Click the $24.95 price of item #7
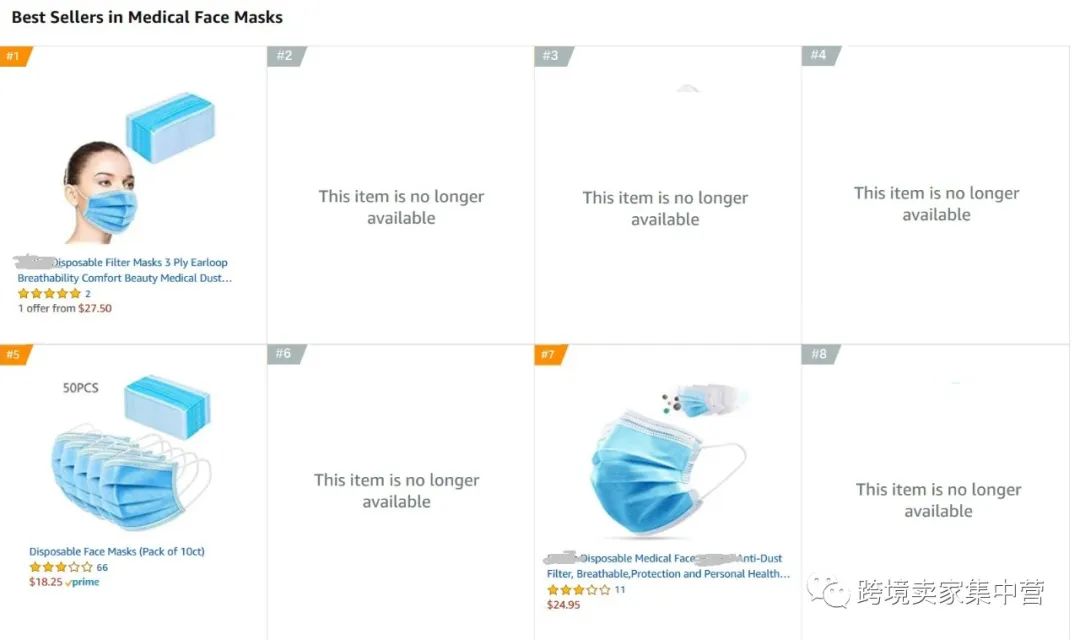The height and width of the screenshot is (640, 1080). click(x=563, y=605)
